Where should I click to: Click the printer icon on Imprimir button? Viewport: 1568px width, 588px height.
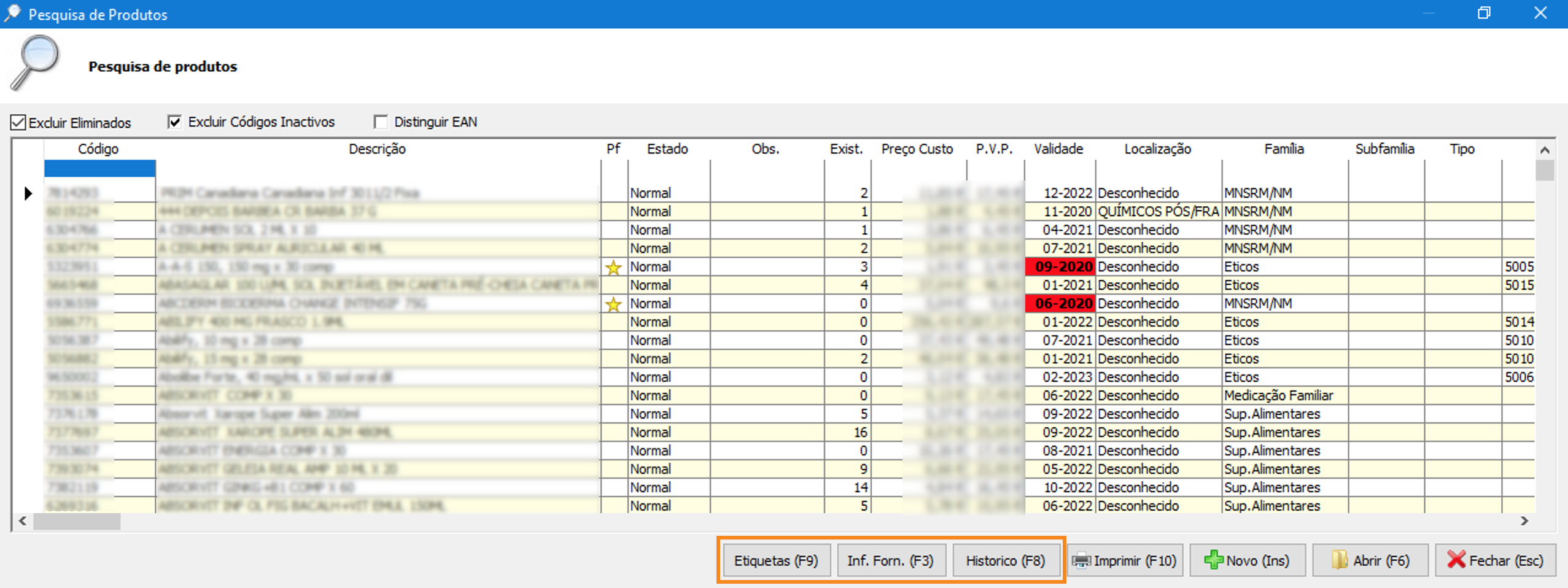1081,561
